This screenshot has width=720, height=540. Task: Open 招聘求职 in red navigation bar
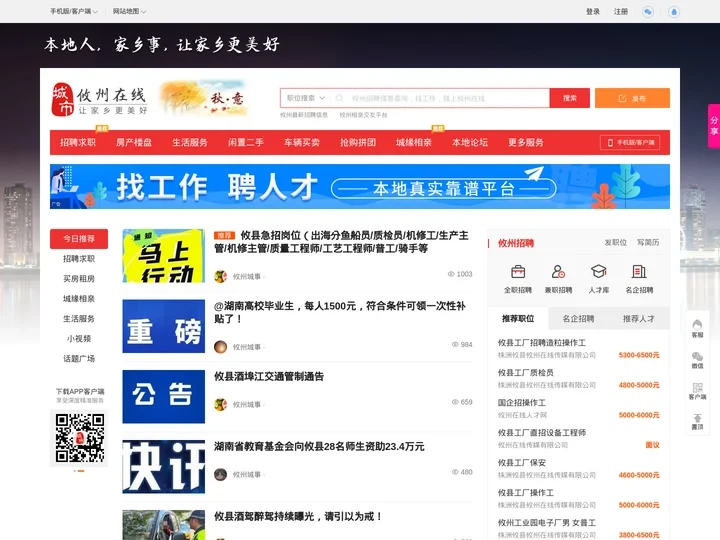[78, 142]
